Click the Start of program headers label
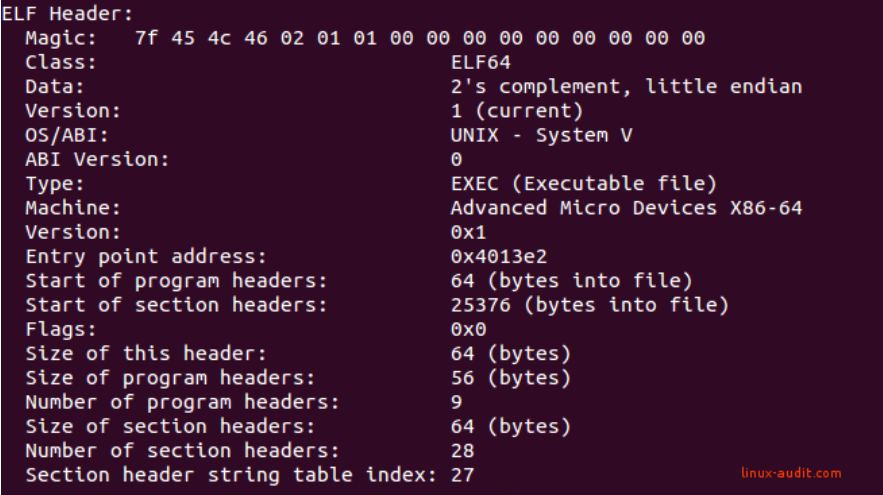883x495 pixels. (176, 280)
